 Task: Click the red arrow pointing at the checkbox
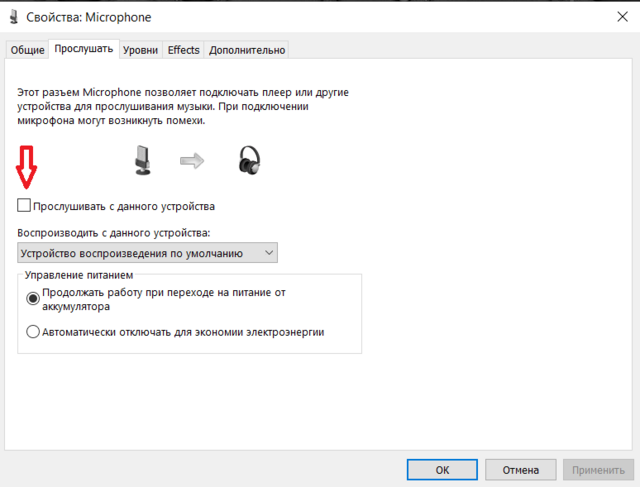coord(27,168)
